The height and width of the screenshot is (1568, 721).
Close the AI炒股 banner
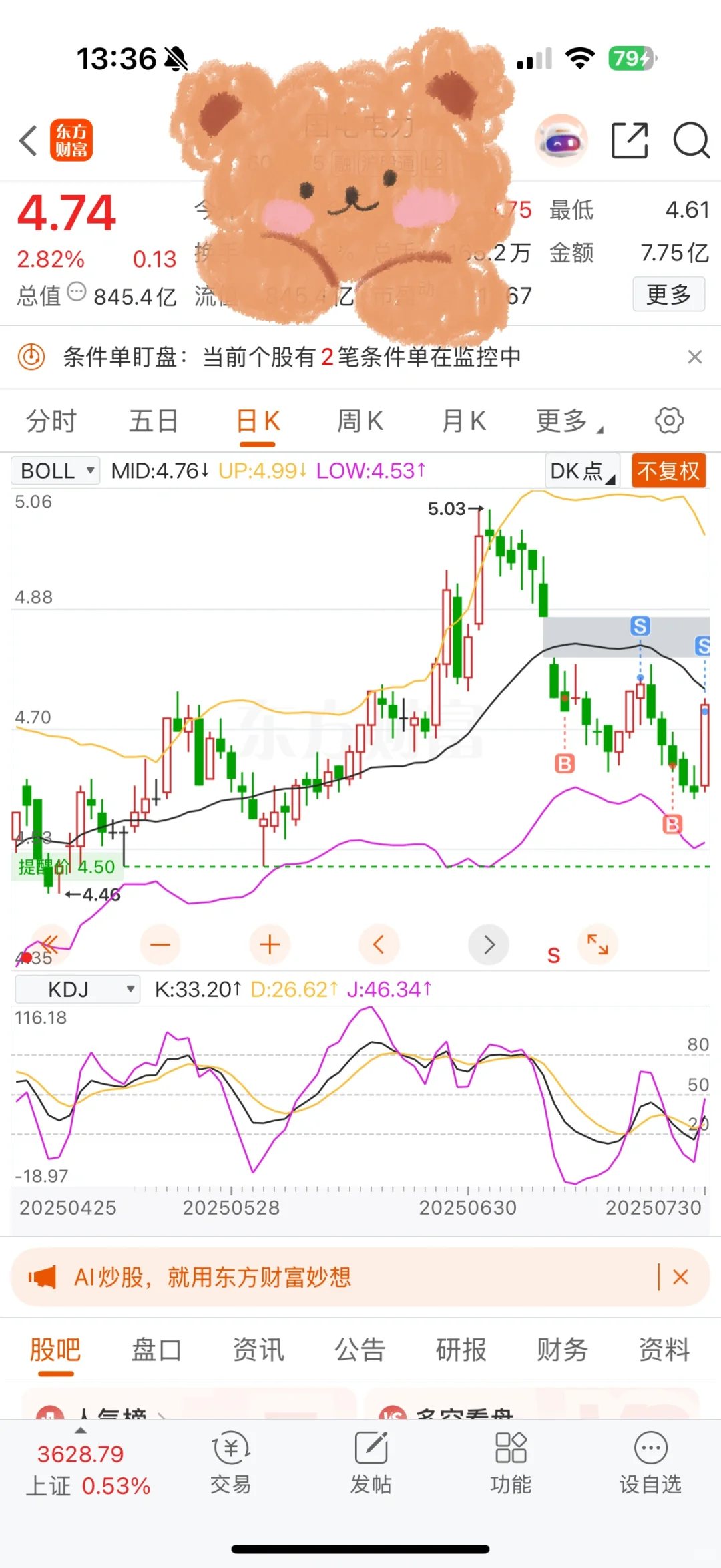(x=680, y=1277)
